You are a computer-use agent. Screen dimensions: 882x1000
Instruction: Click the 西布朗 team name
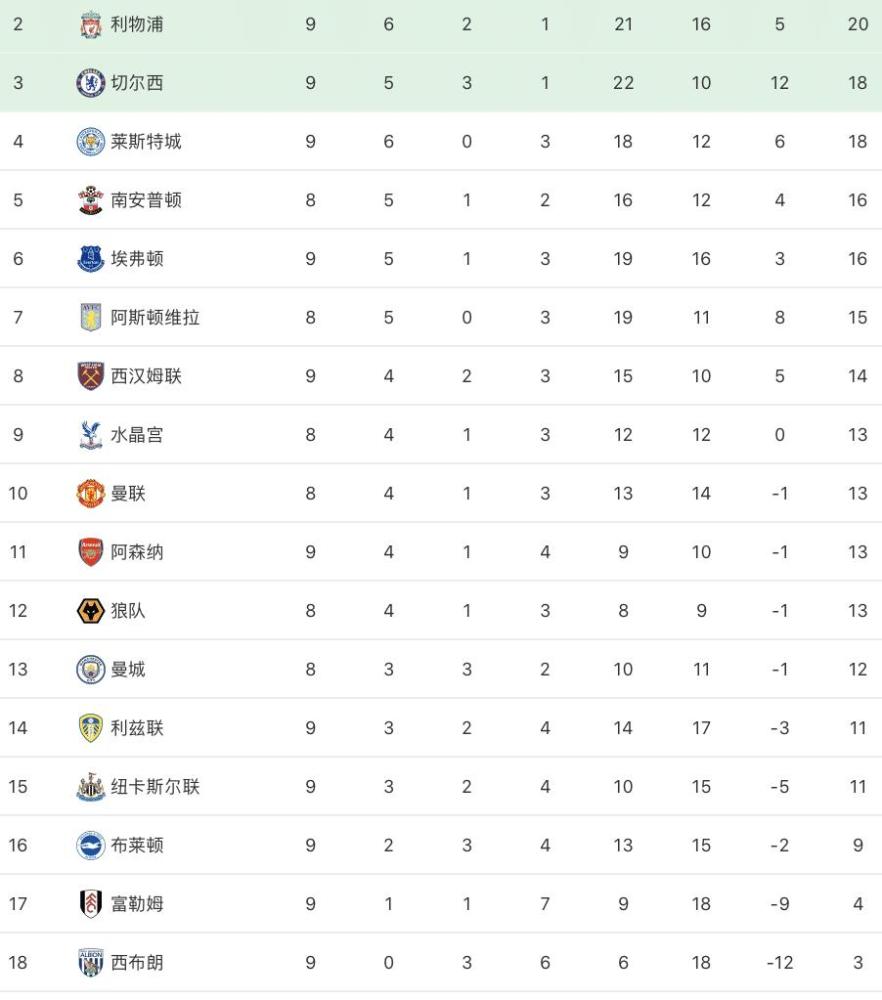(137, 963)
